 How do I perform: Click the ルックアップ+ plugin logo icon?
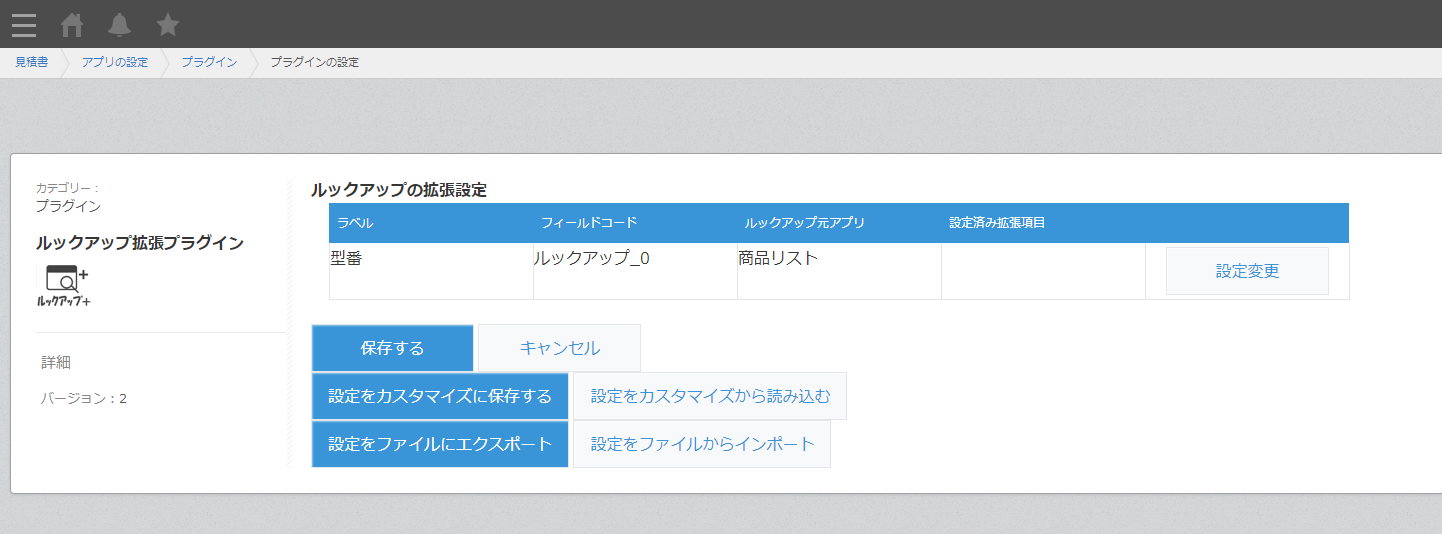(x=64, y=286)
